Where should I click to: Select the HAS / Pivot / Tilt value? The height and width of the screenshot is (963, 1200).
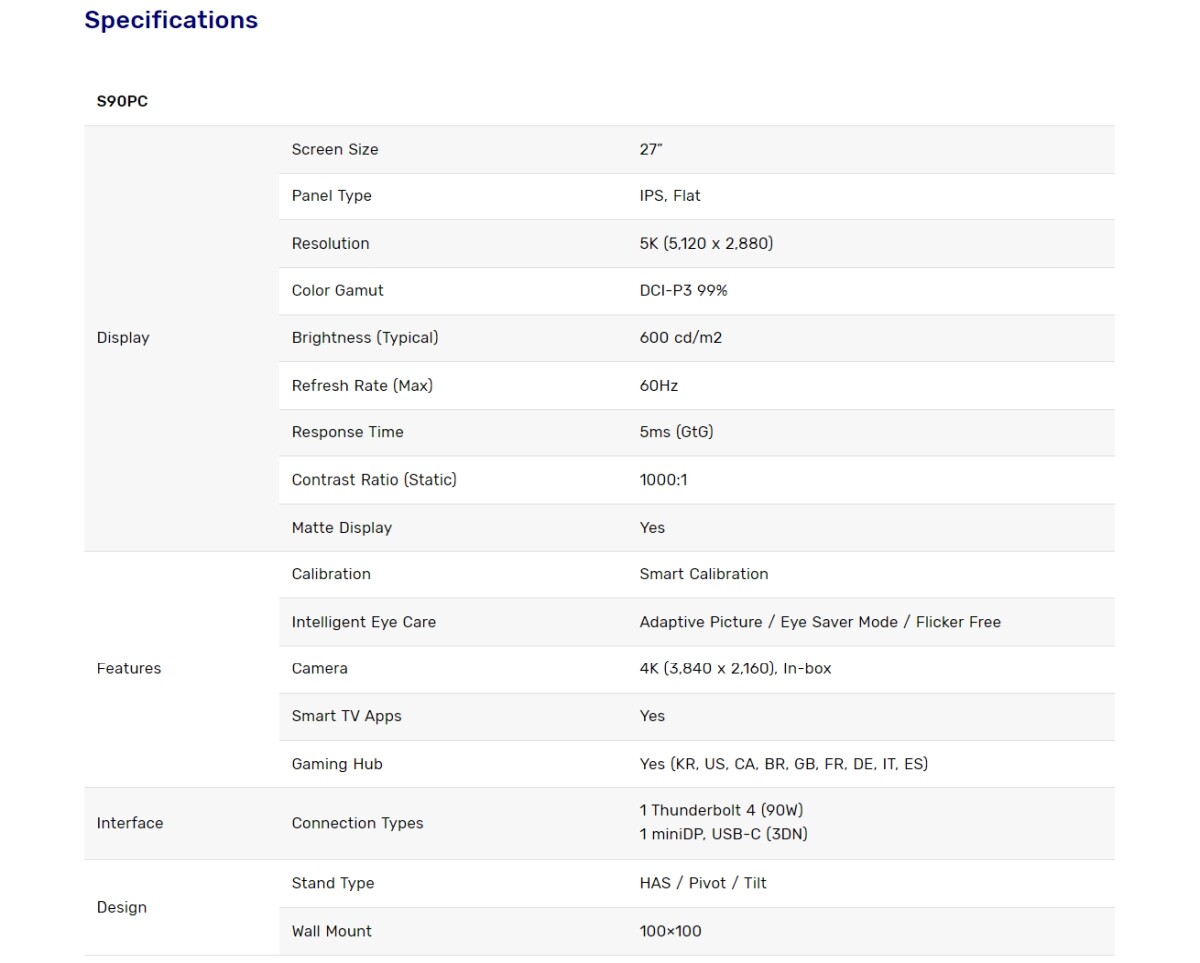[x=703, y=883]
